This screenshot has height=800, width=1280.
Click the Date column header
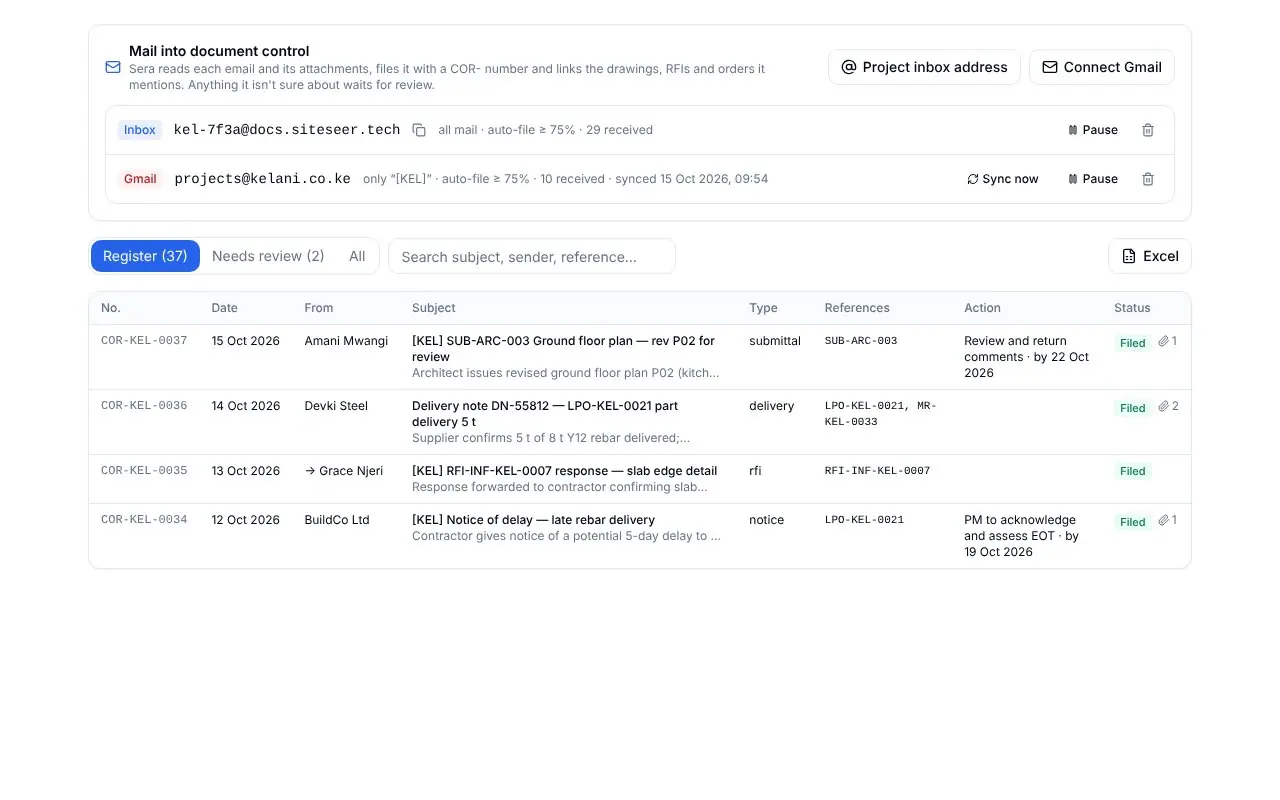[224, 308]
